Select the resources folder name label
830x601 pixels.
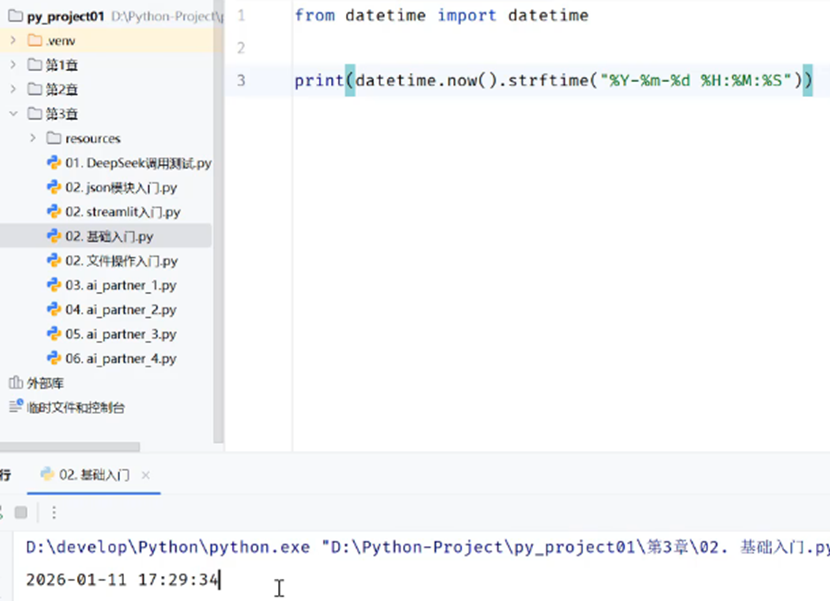(x=93, y=139)
